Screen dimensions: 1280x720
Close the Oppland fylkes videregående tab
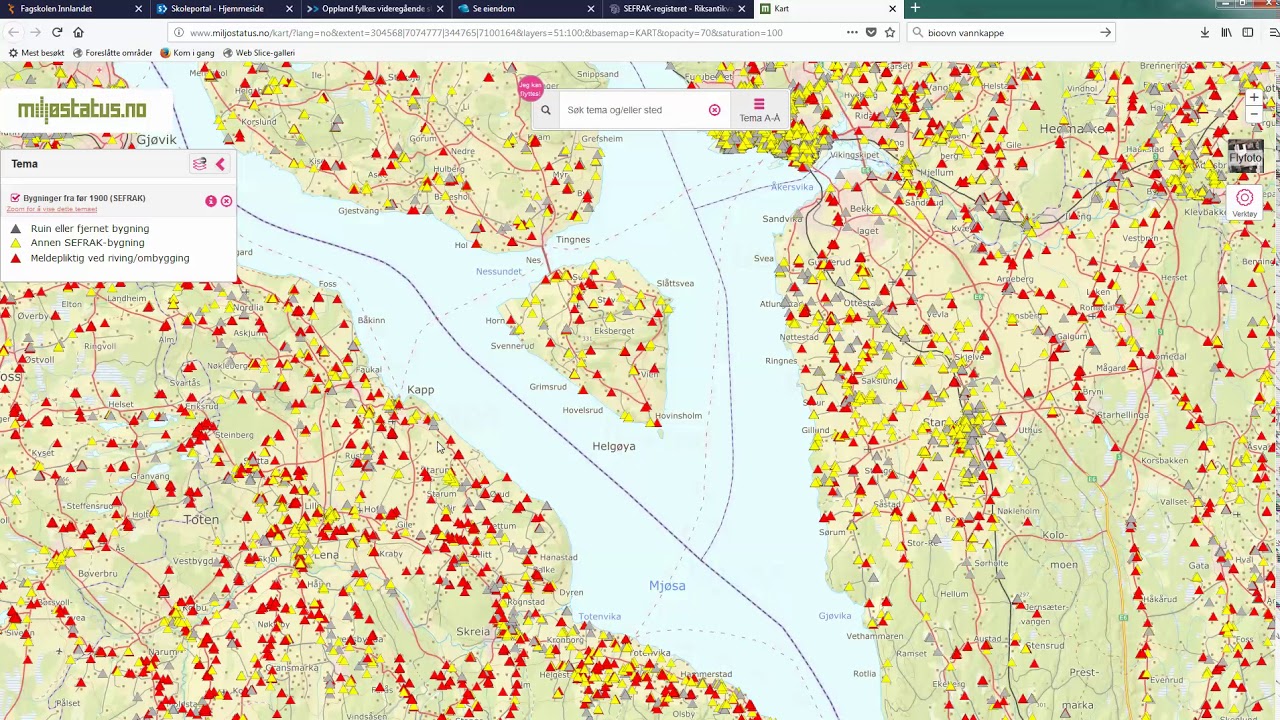(440, 9)
